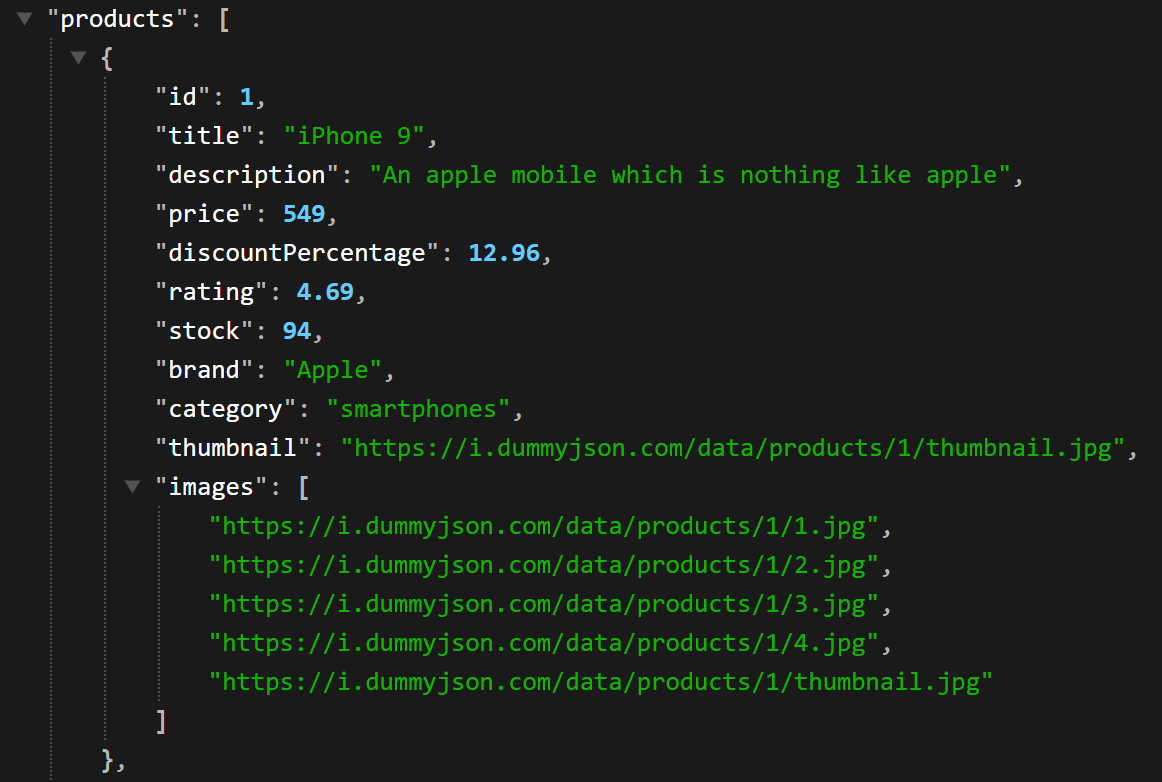Open the products/1/1.jpg image URL

point(543,526)
